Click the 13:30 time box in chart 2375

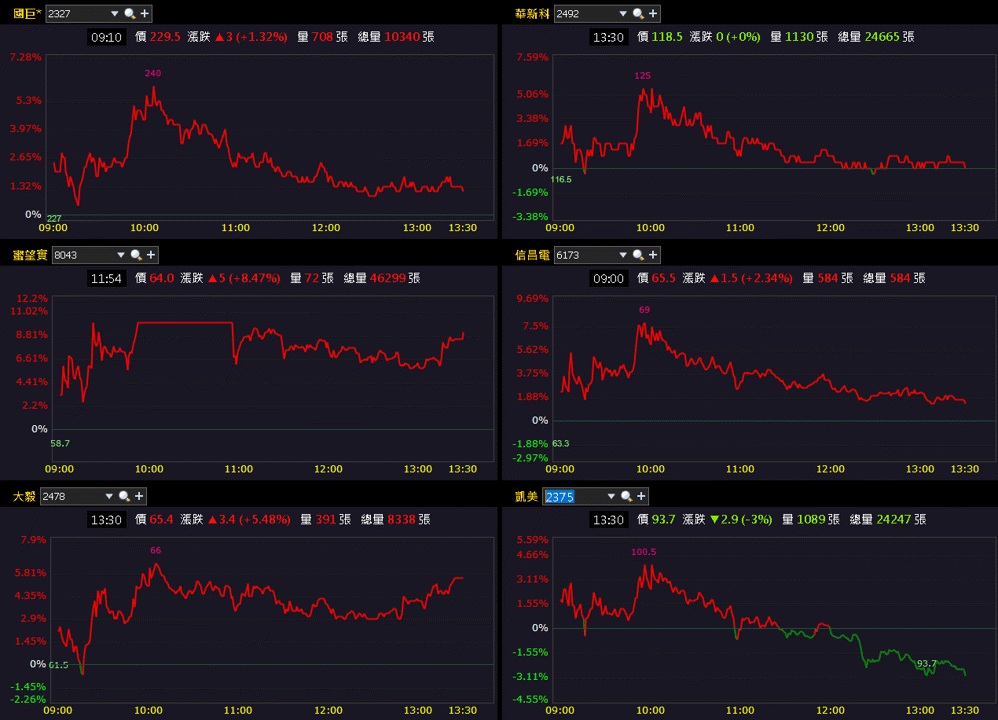click(608, 519)
